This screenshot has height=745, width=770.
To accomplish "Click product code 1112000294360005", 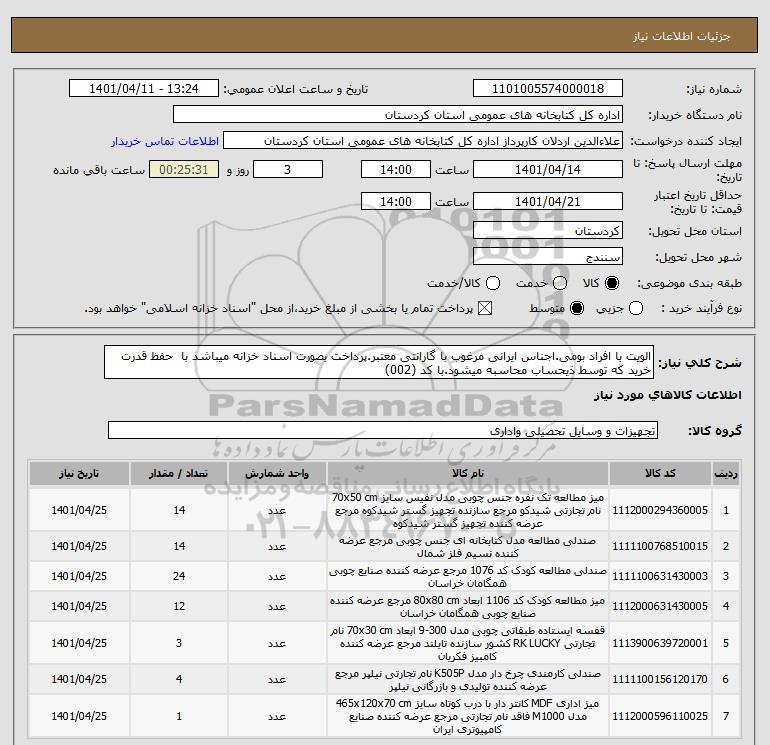I will 660,510.
